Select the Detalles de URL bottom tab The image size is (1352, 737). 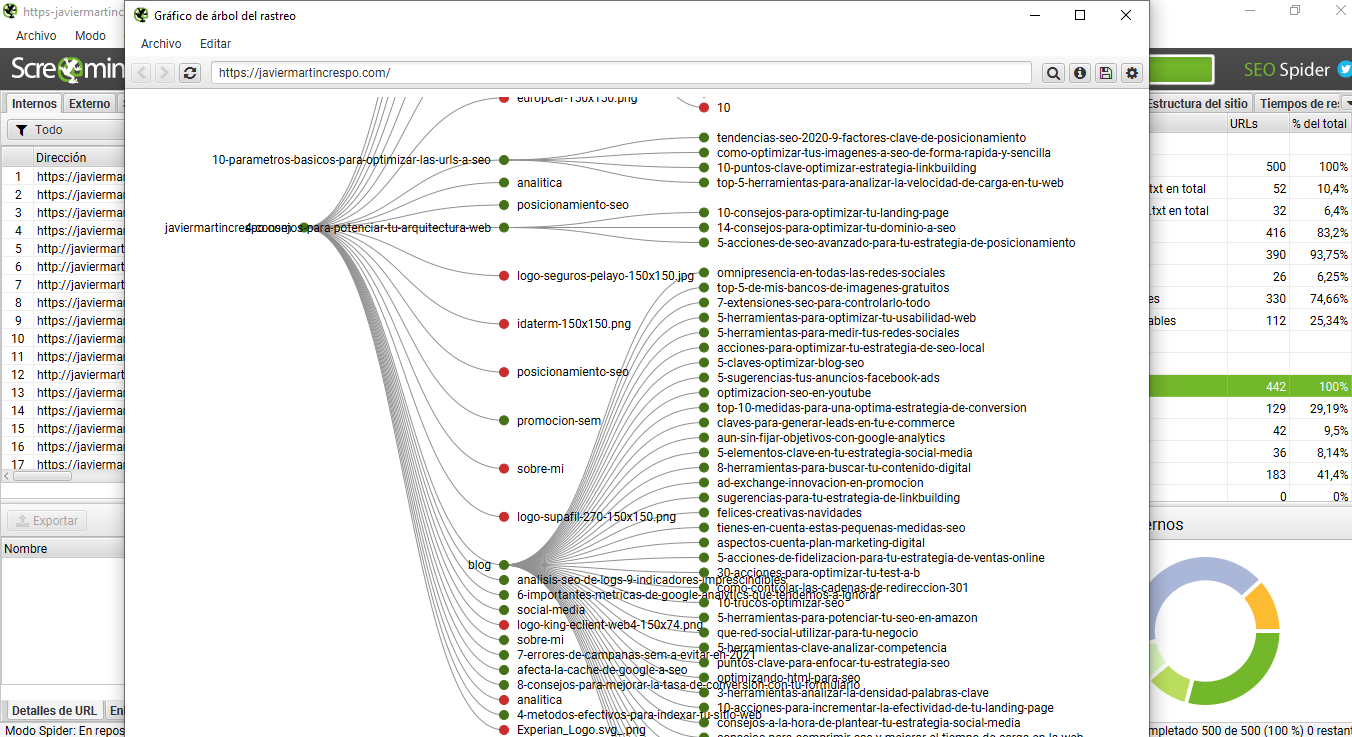coord(54,711)
